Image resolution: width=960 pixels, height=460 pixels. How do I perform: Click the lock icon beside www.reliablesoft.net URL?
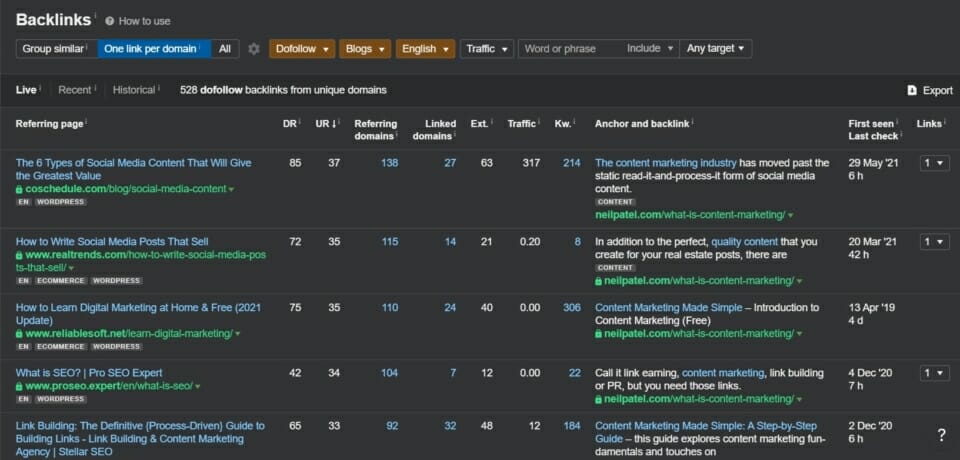tap(20, 334)
